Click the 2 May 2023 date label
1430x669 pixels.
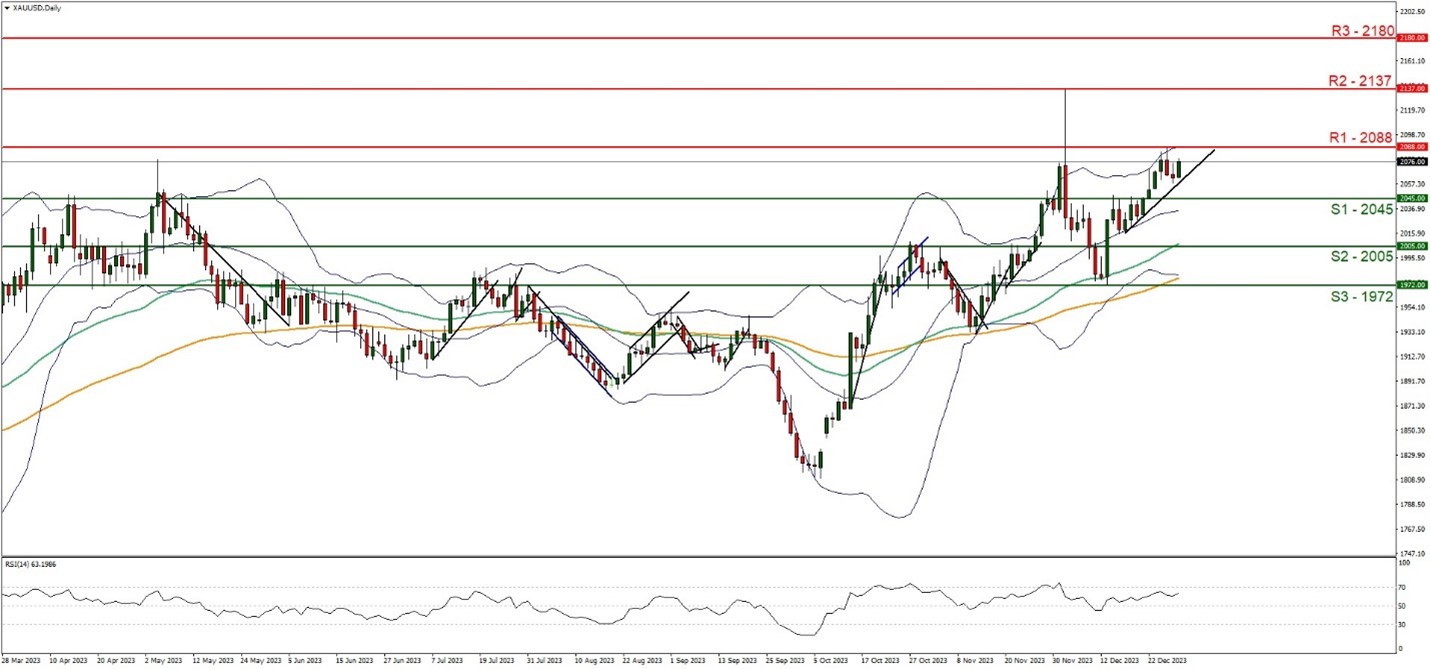[x=163, y=661]
